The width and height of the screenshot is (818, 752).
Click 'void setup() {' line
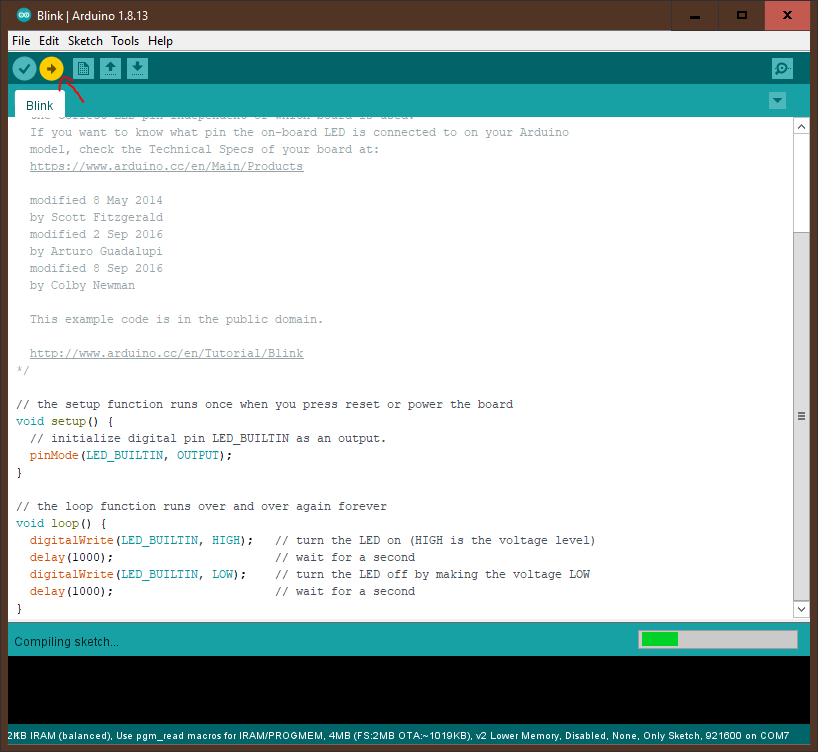[x=65, y=421]
